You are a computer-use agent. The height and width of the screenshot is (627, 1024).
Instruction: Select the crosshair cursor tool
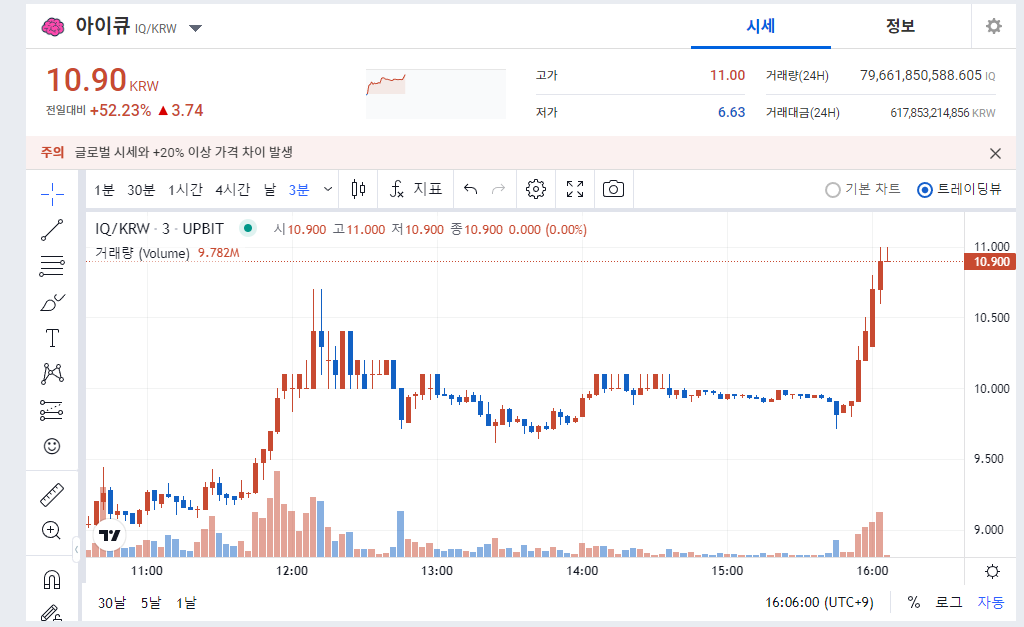tap(52, 193)
